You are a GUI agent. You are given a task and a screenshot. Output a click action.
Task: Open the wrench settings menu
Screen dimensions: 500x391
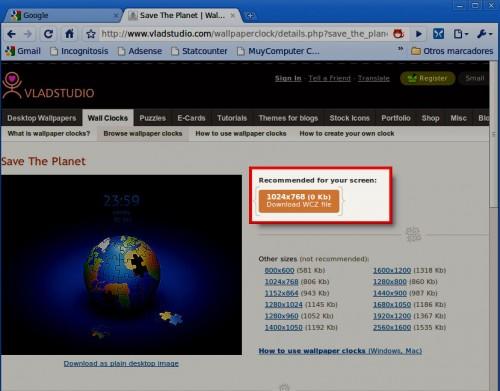pos(484,34)
